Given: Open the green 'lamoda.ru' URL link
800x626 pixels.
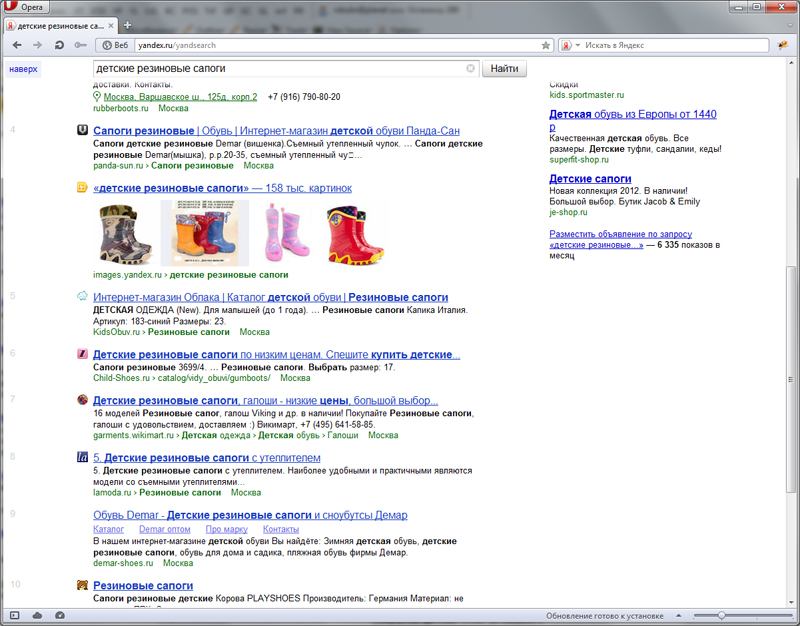Looking at the screenshot, I should pyautogui.click(x=112, y=493).
